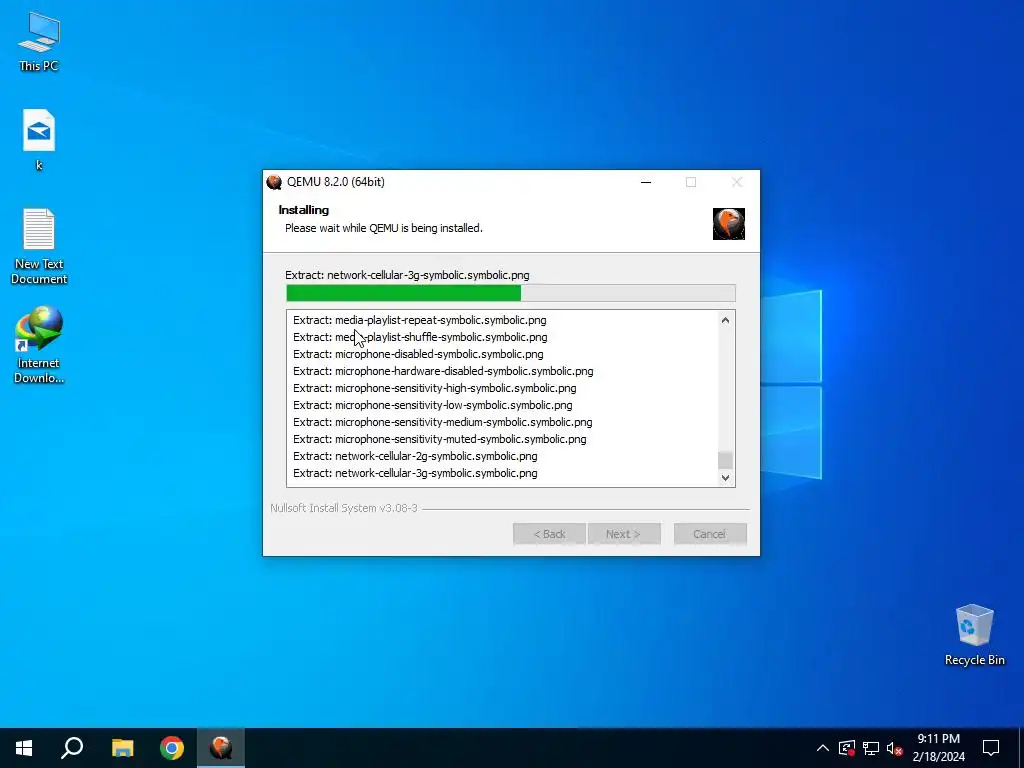Click the QEMU logo in the title bar
Image resolution: width=1024 pixels, height=768 pixels.
(274, 182)
